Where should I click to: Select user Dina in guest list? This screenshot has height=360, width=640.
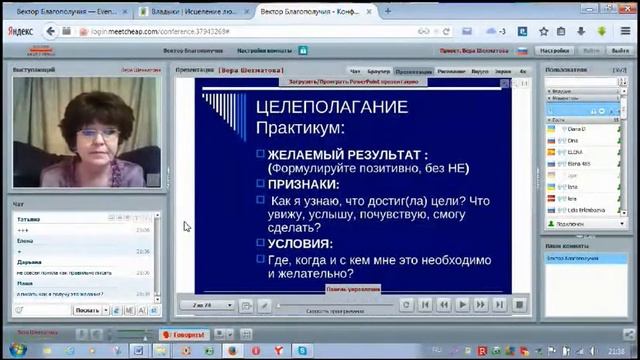tap(573, 140)
